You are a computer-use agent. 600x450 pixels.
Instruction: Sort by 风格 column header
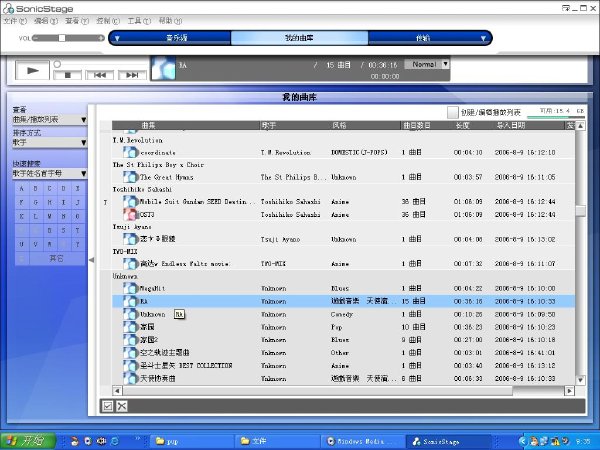click(x=365, y=125)
